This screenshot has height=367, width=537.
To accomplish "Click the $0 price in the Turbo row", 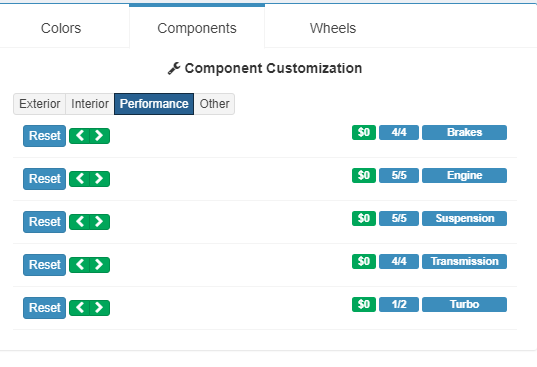I will (364, 304).
